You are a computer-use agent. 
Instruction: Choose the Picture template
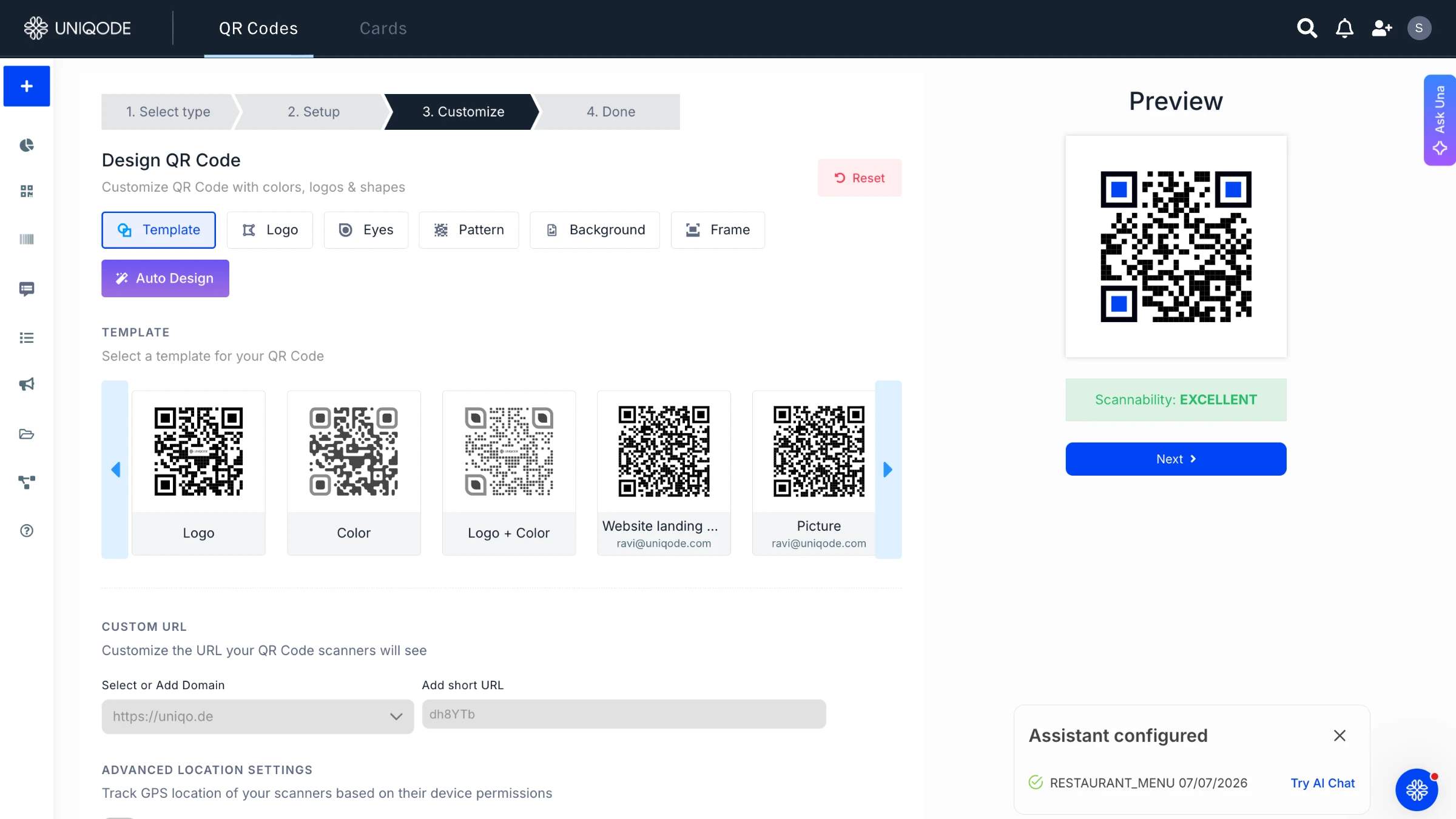pyautogui.click(x=814, y=473)
